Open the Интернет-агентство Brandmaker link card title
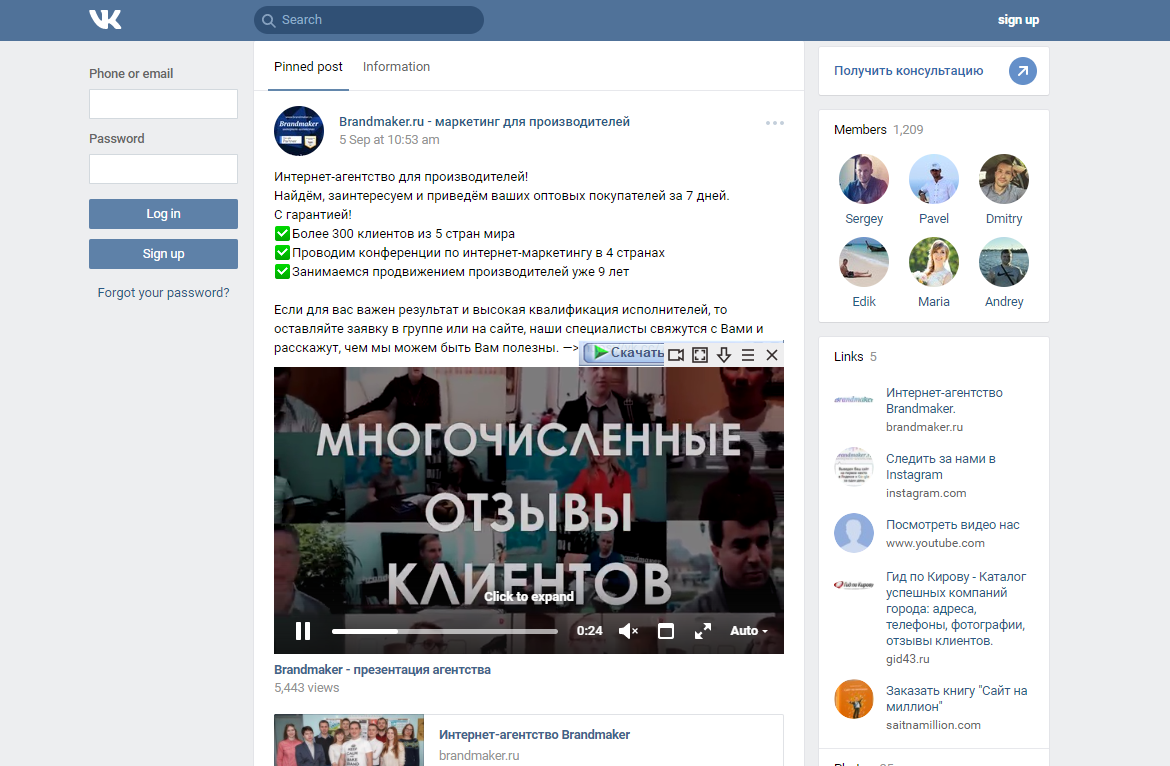The image size is (1170, 766). point(534,735)
